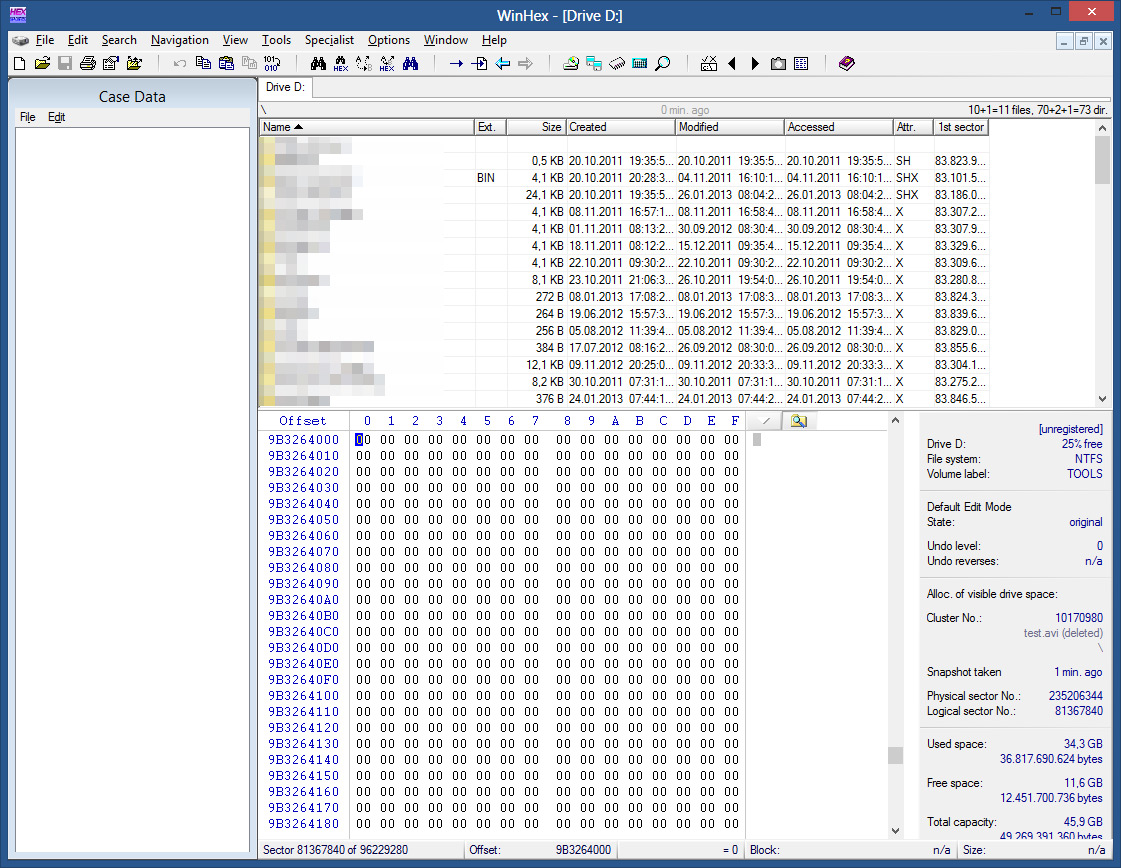Viewport: 1121px width, 868px height.
Task: Sort file list by 1st sector column
Action: 961,127
